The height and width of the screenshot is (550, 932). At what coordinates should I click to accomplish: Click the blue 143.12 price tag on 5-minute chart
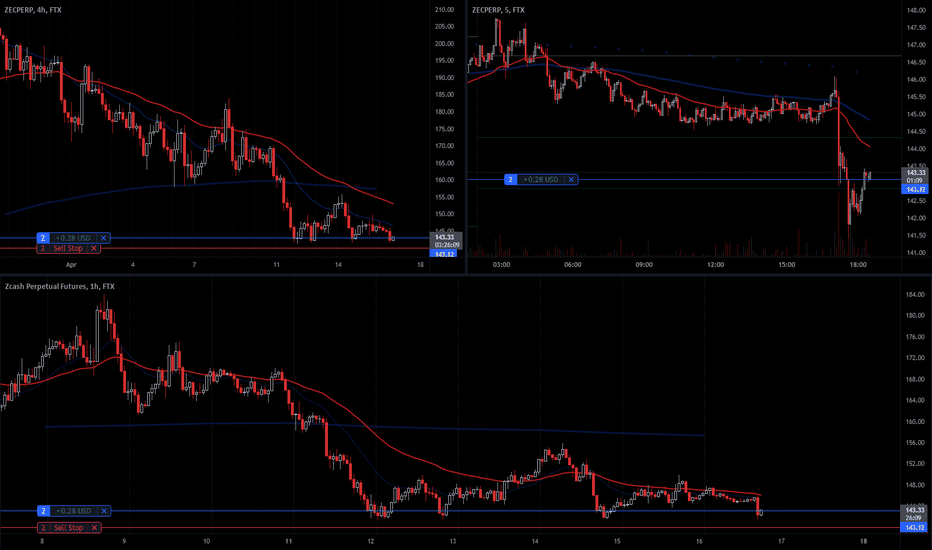[x=915, y=190]
